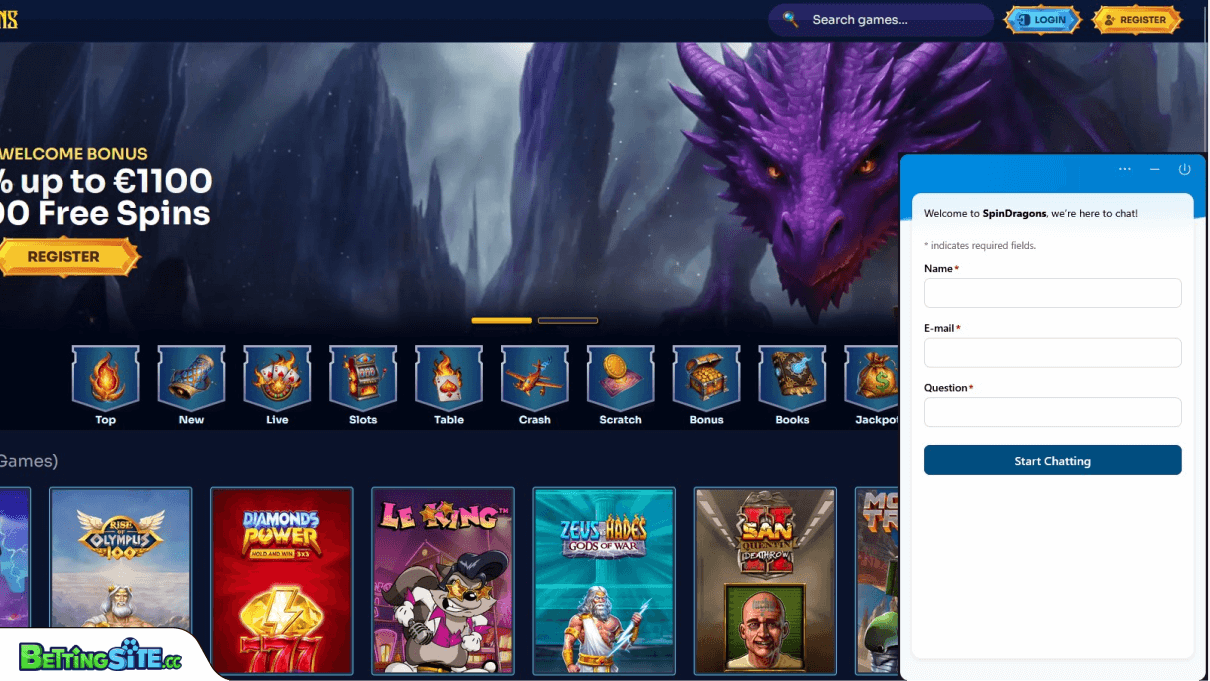The width and height of the screenshot is (1210, 681).
Task: Select the Scratch games category icon
Action: pos(620,378)
